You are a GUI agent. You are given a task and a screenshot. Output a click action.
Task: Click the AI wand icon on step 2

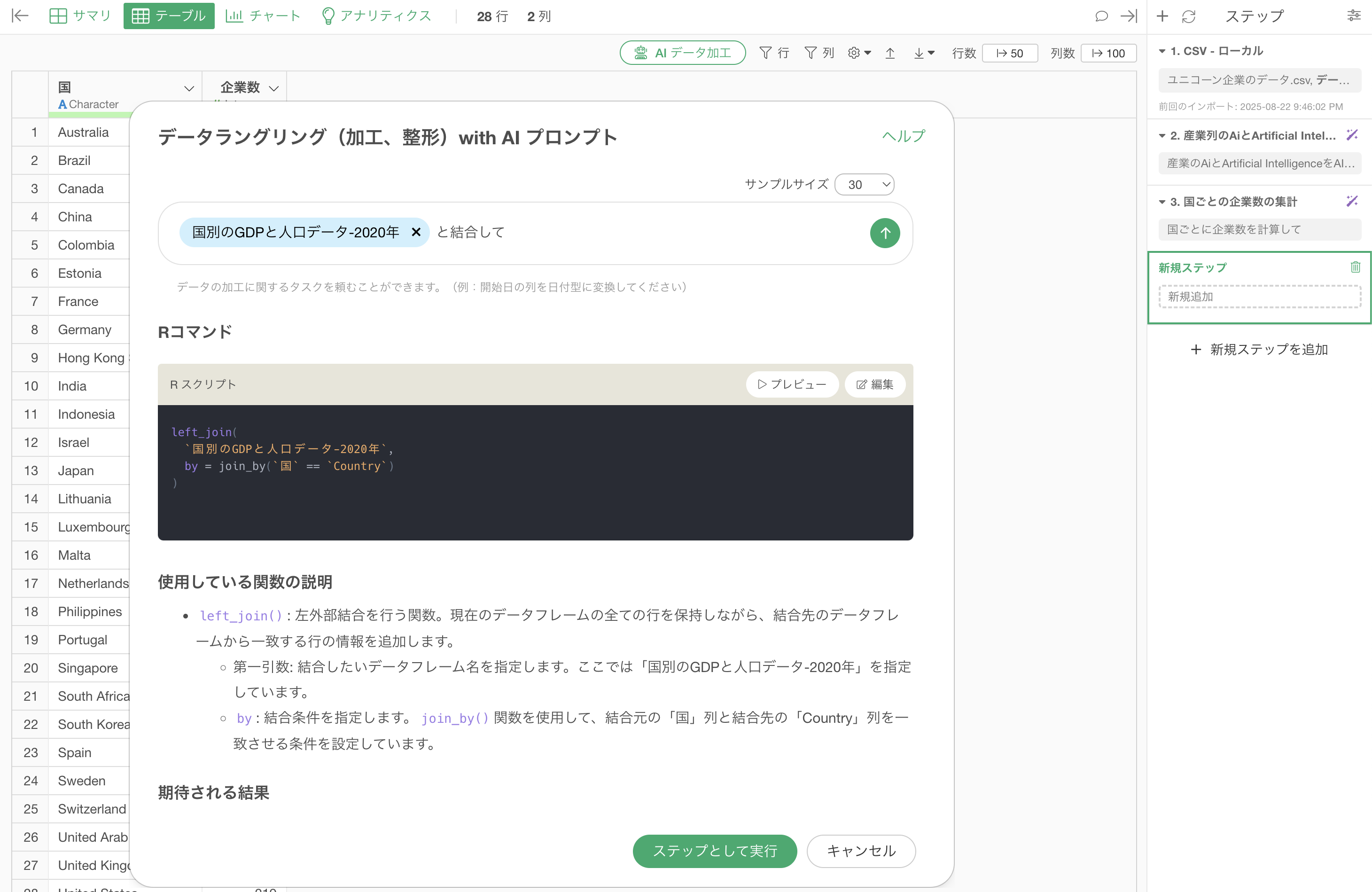coord(1352,135)
